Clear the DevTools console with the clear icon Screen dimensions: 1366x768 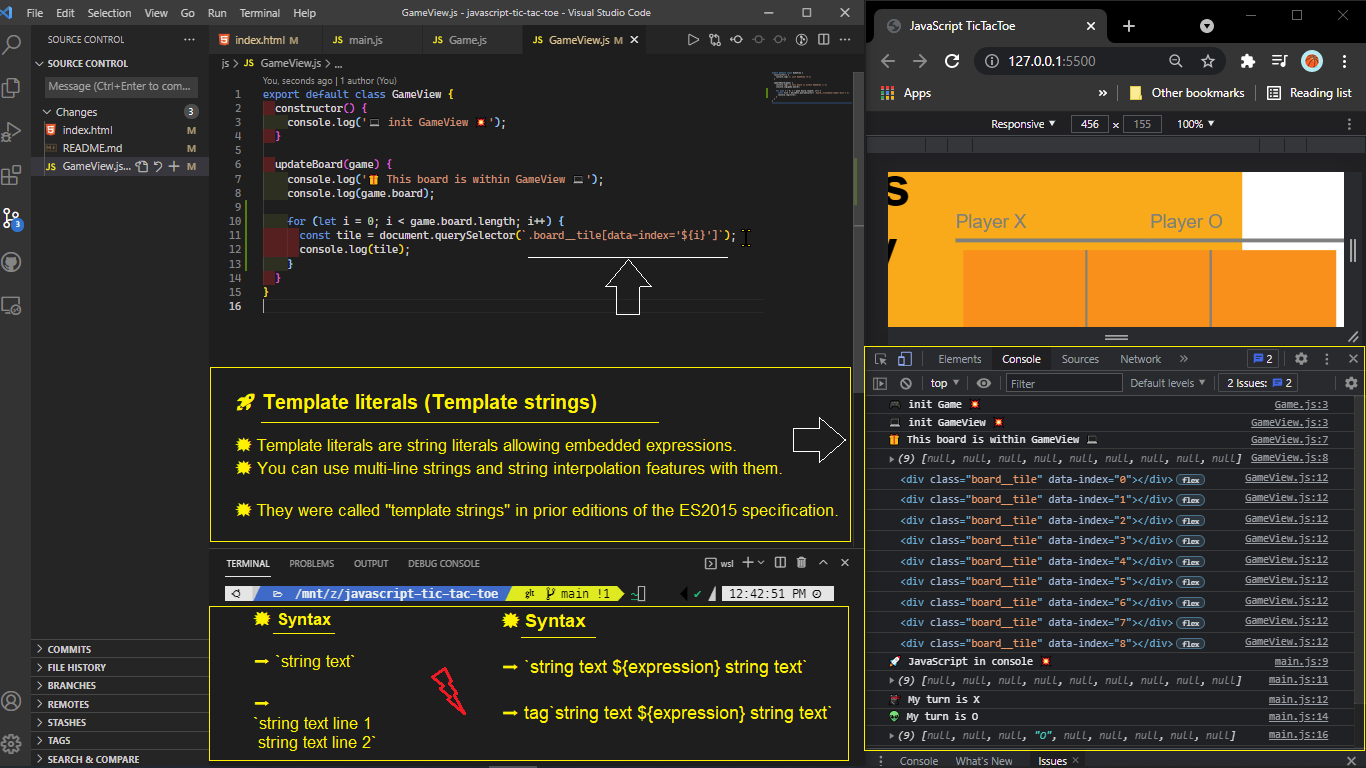pyautogui.click(x=904, y=383)
